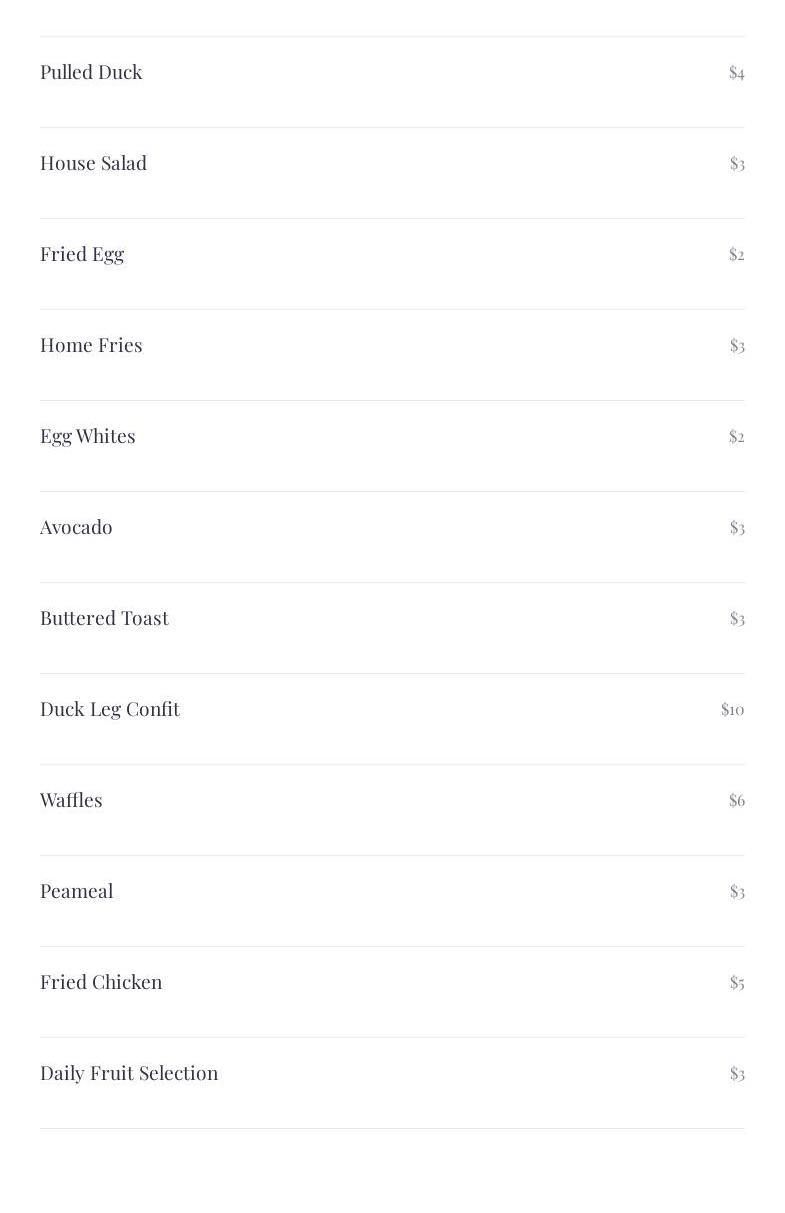Screen dimensions: 785x1213
Task: Click the $2 price beside Fried Egg
Action: point(737,254)
